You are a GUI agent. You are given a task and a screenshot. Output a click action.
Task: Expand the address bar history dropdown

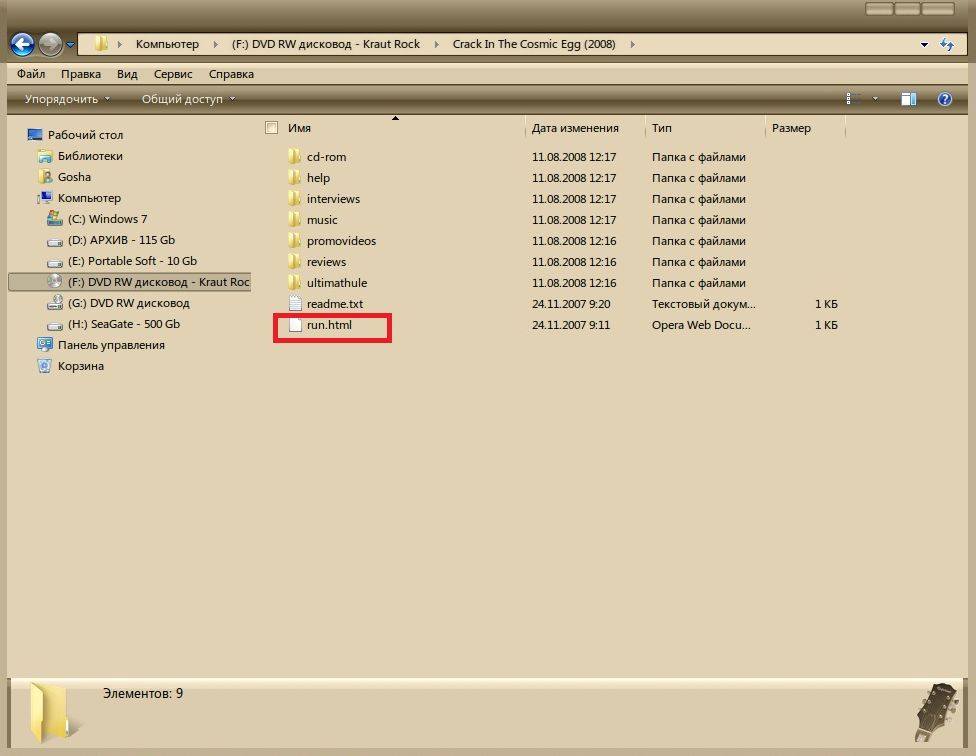click(923, 45)
